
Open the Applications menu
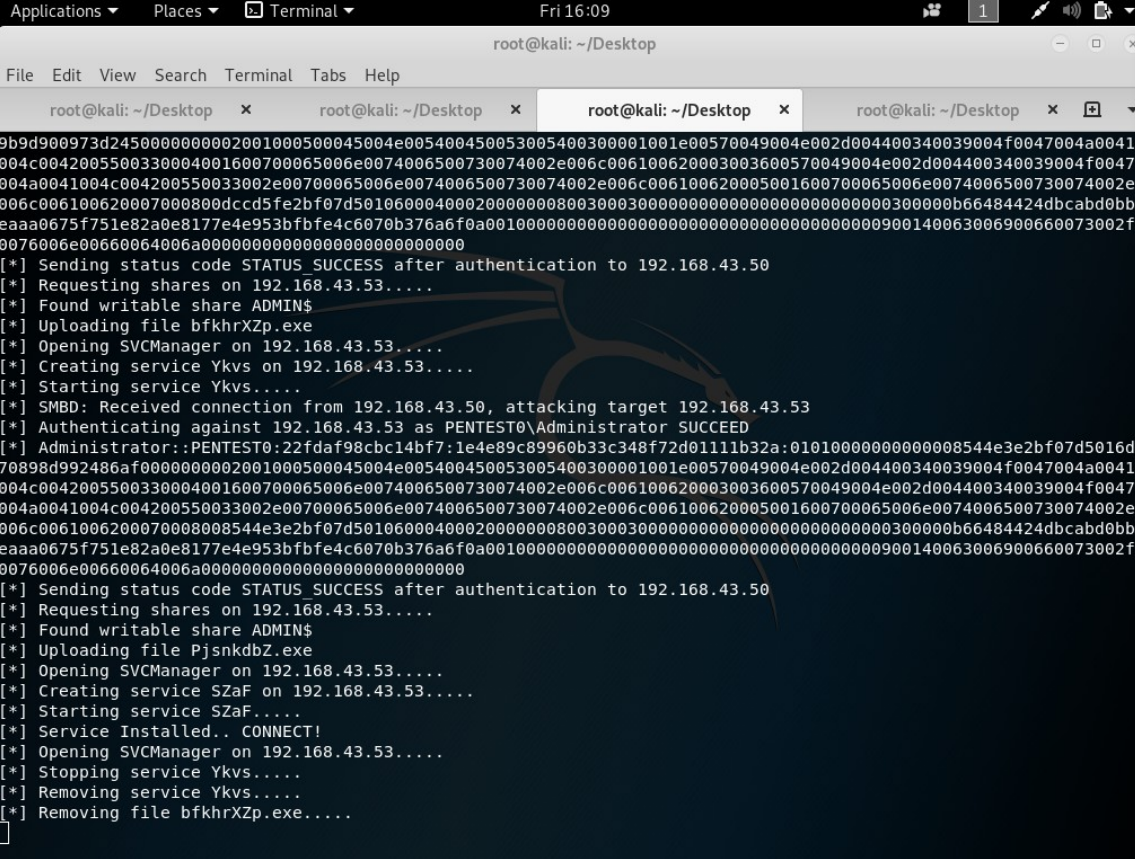pyautogui.click(x=63, y=11)
